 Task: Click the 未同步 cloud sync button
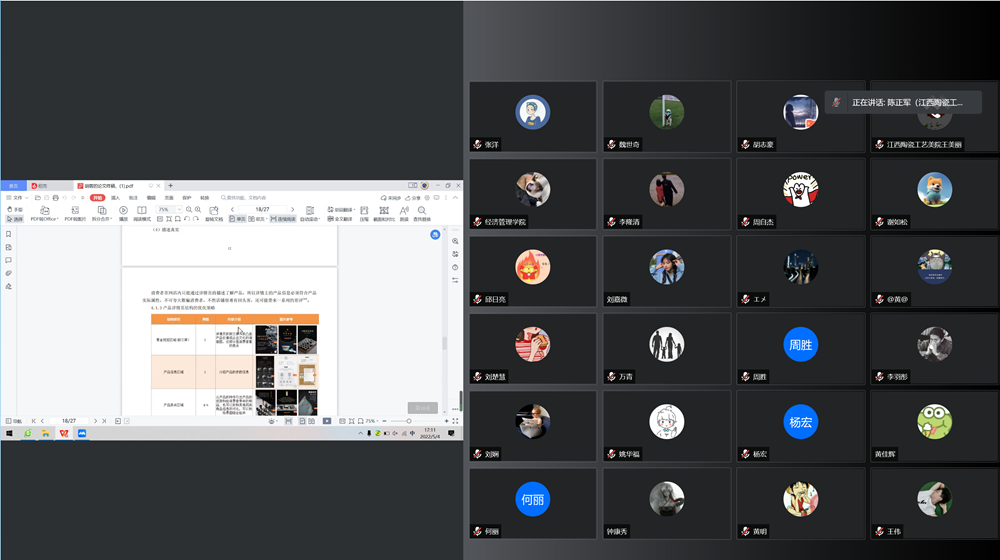[391, 198]
